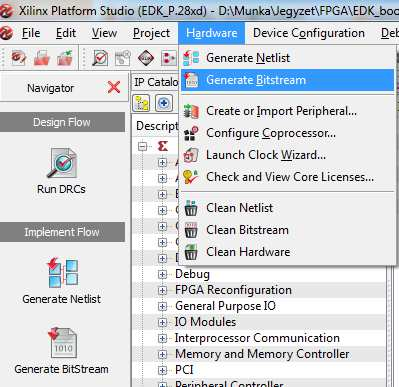Click the Design Flow section header
The height and width of the screenshot is (387, 399).
pyautogui.click(x=62, y=122)
